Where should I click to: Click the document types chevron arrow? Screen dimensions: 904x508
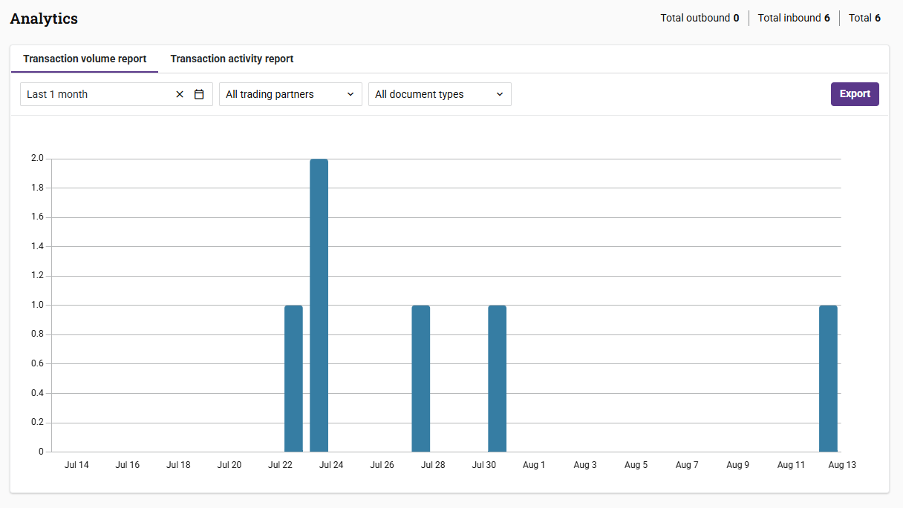499,95
